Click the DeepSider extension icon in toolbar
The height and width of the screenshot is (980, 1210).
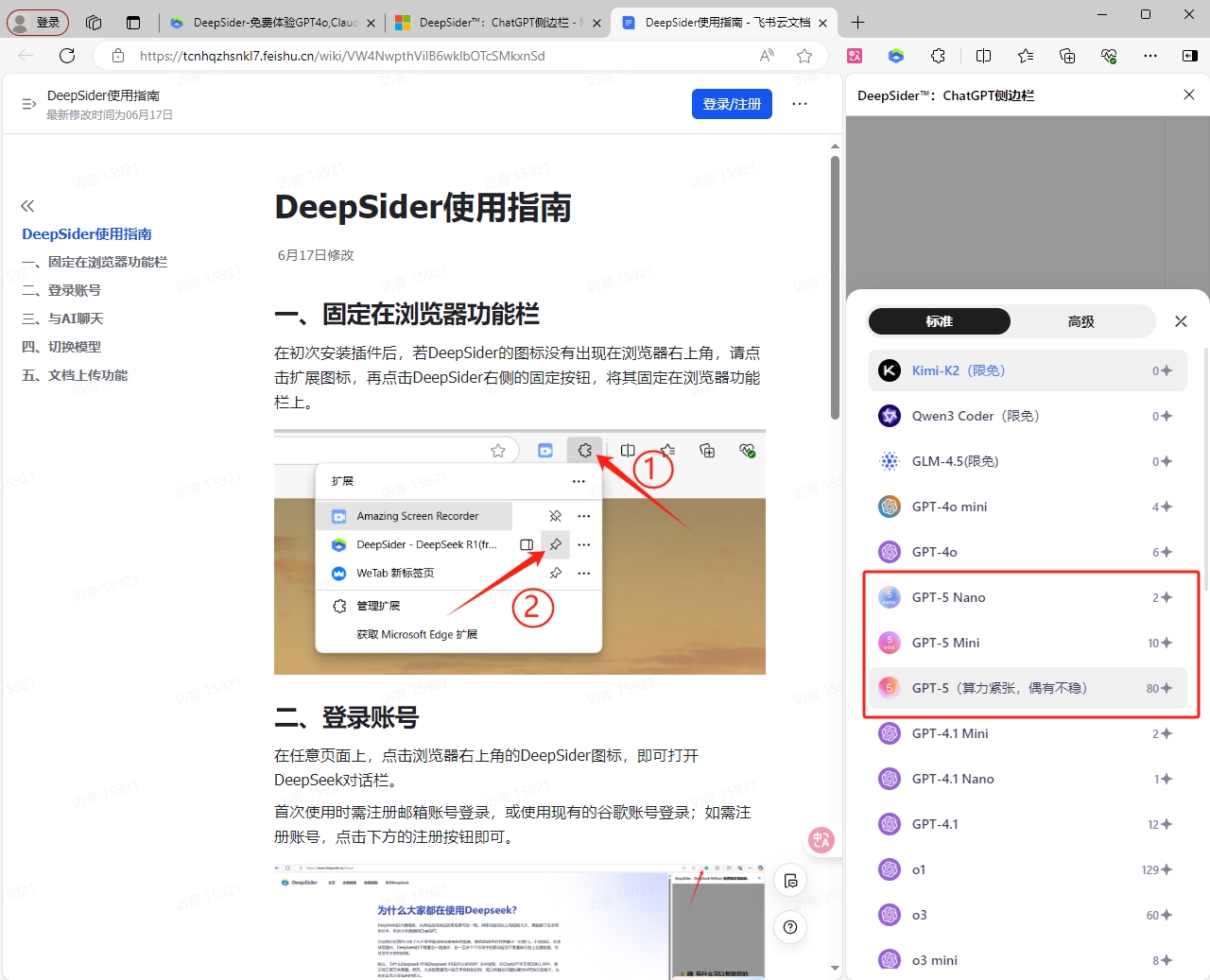[896, 56]
